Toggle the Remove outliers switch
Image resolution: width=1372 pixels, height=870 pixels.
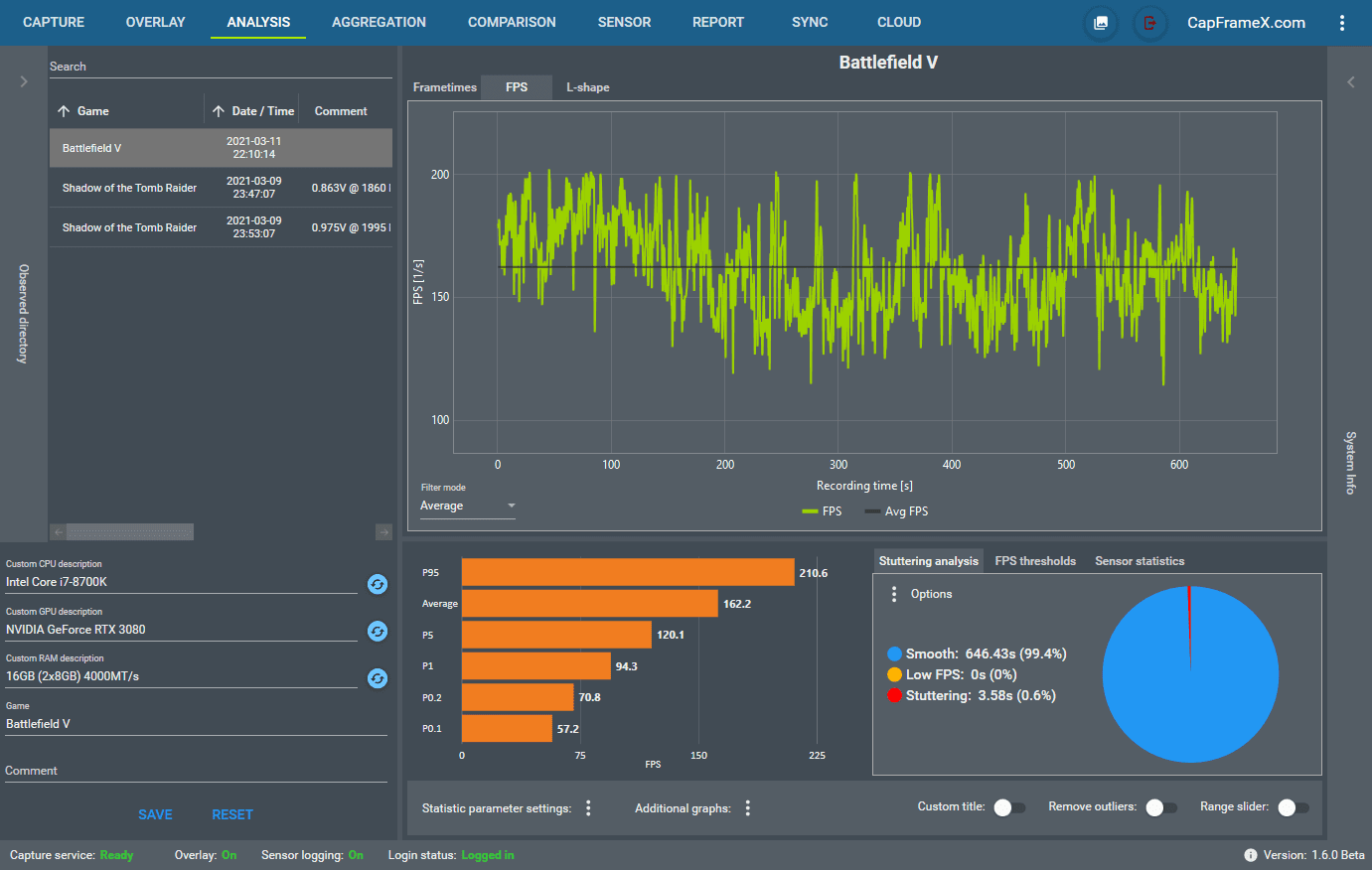(1161, 807)
